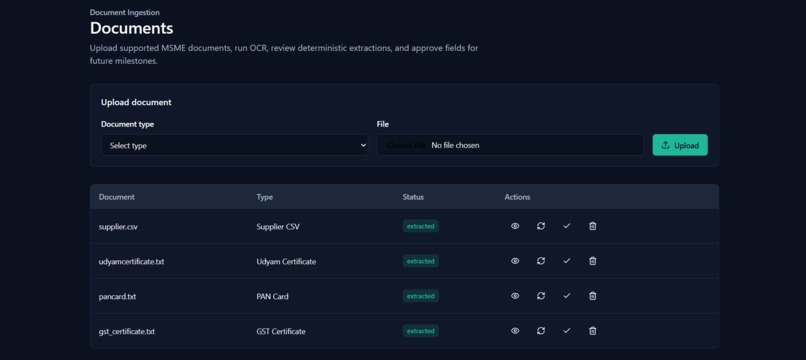Image resolution: width=806 pixels, height=360 pixels.
Task: Select the supplier.csv file name
Action: [x=118, y=226]
